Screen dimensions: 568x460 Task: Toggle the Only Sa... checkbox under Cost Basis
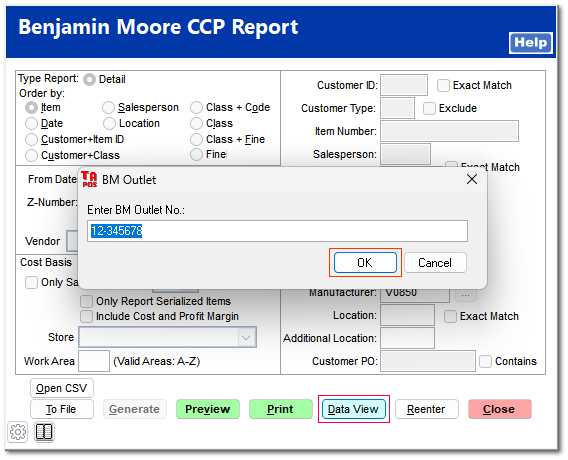coord(32,283)
